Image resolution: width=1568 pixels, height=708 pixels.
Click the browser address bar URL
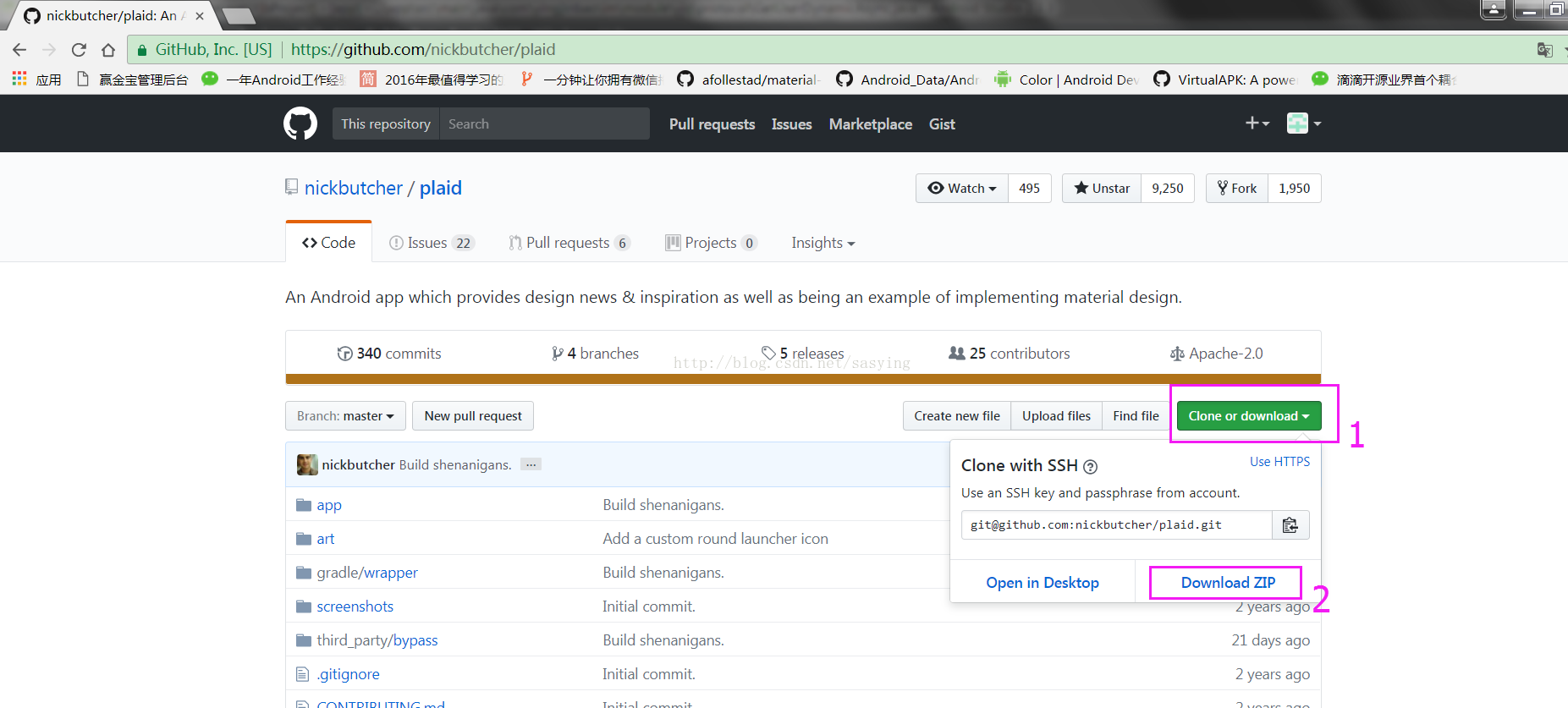point(423,50)
